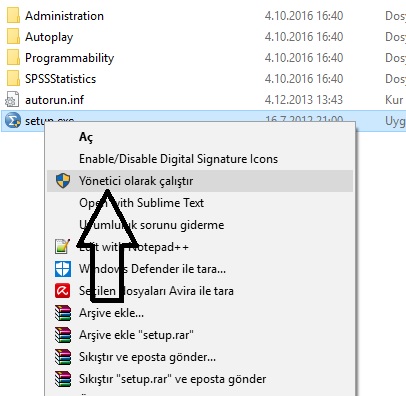Click the red Avira icon

point(63,291)
